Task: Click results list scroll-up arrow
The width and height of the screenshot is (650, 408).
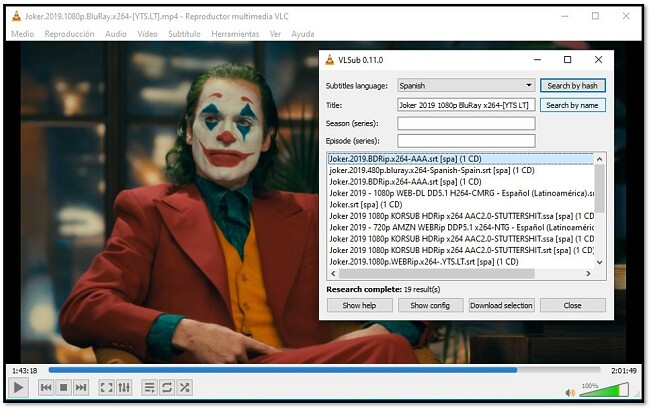Action: tap(599, 159)
